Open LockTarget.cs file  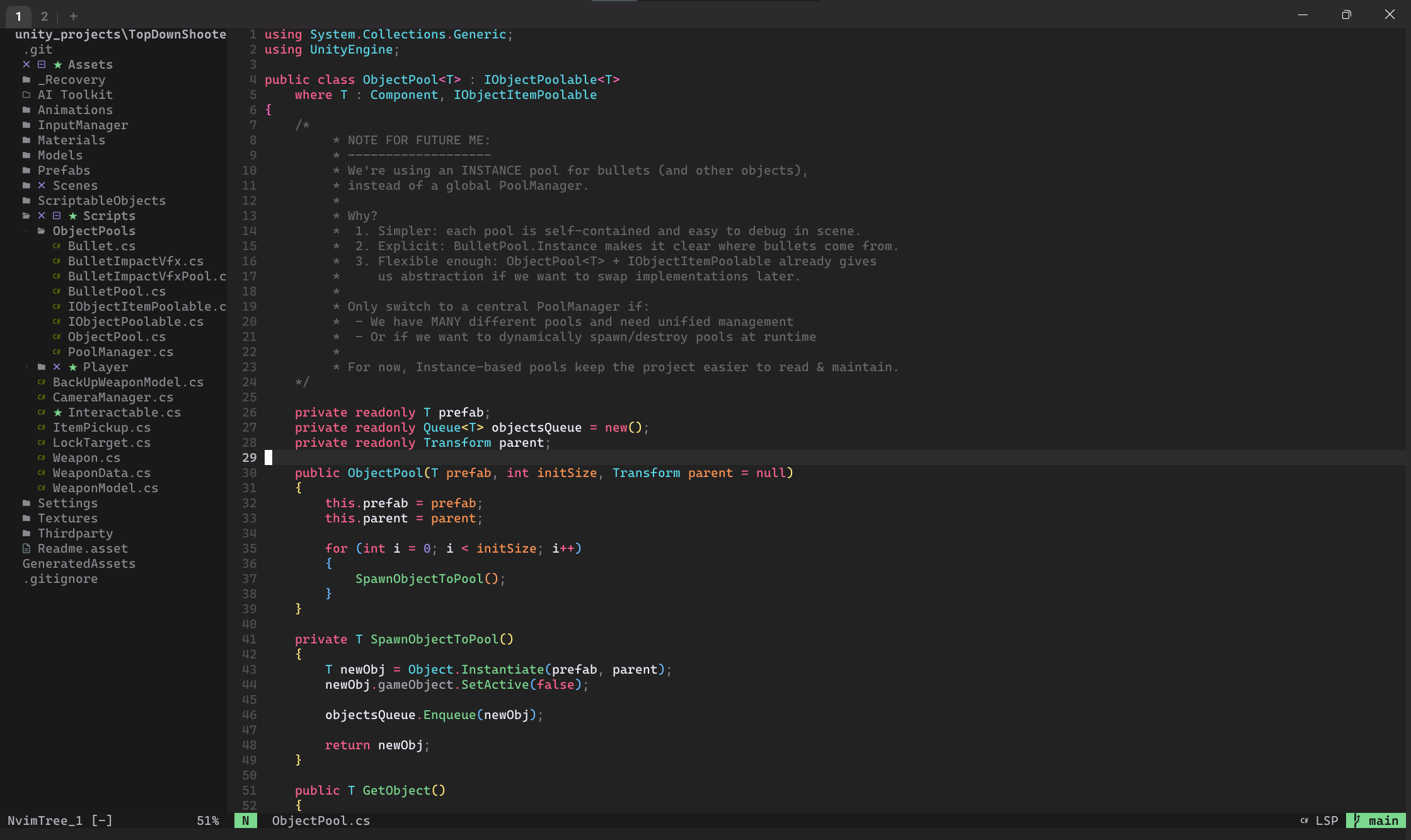coord(101,443)
